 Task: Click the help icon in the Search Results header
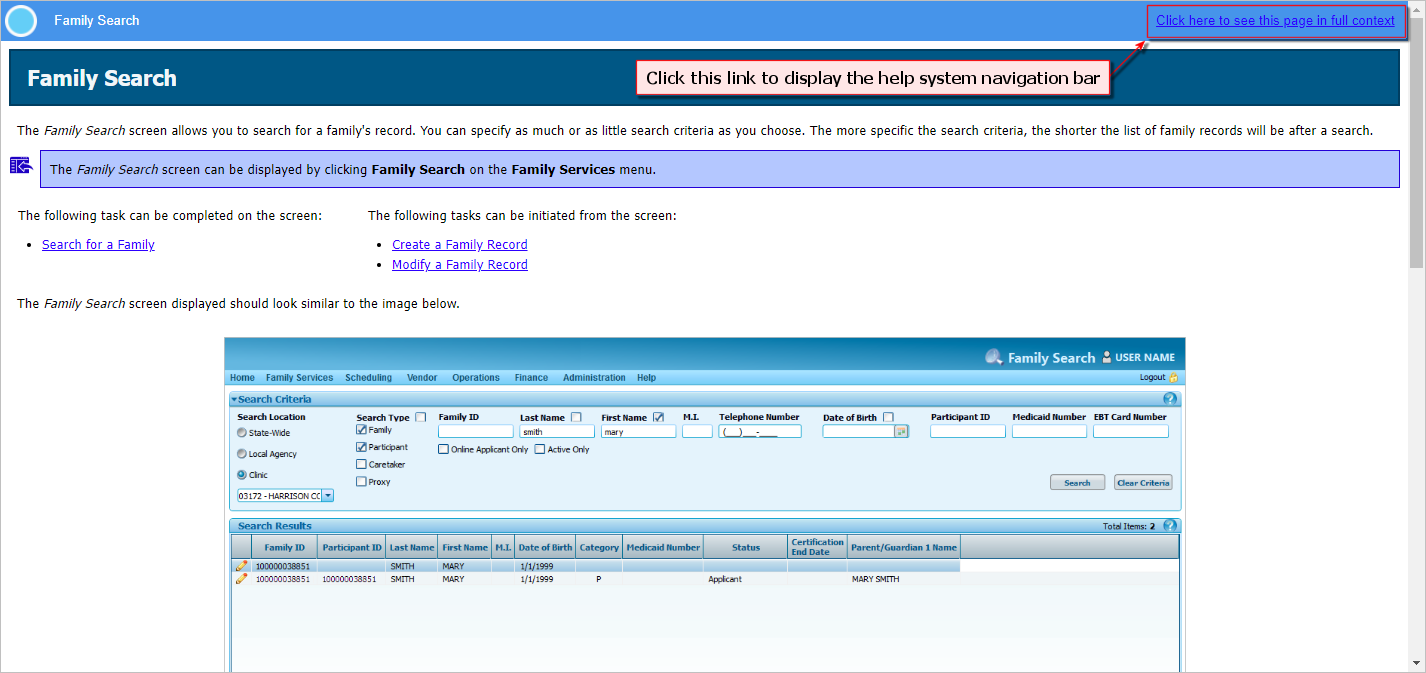point(1170,525)
